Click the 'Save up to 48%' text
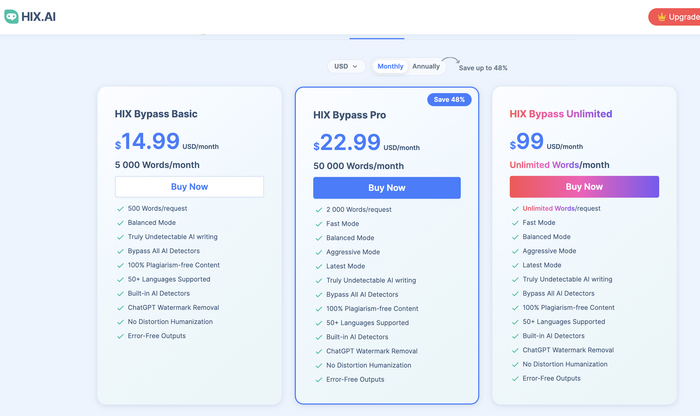The width and height of the screenshot is (700, 416). tap(483, 68)
